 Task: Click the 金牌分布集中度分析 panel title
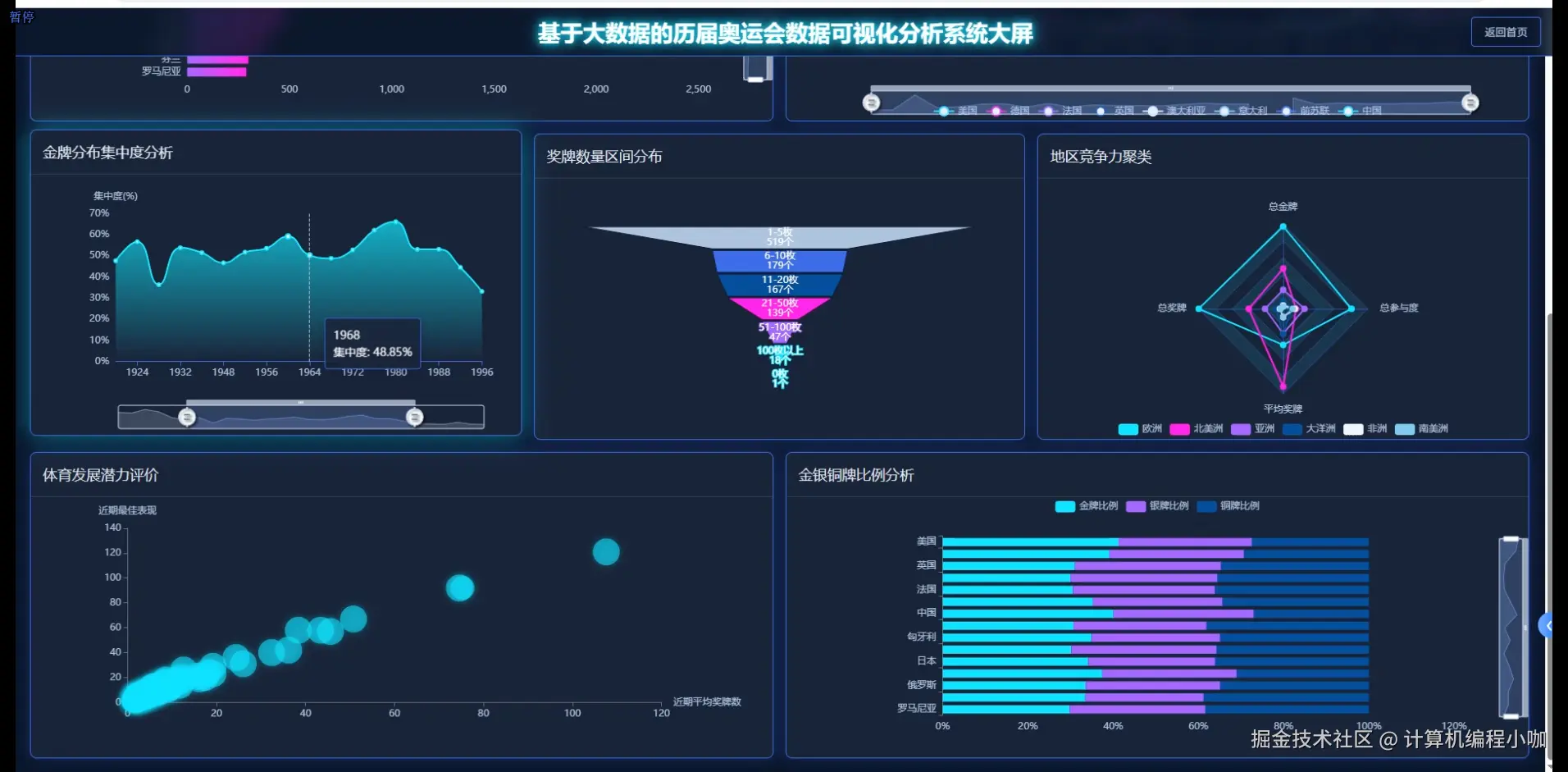(x=107, y=153)
